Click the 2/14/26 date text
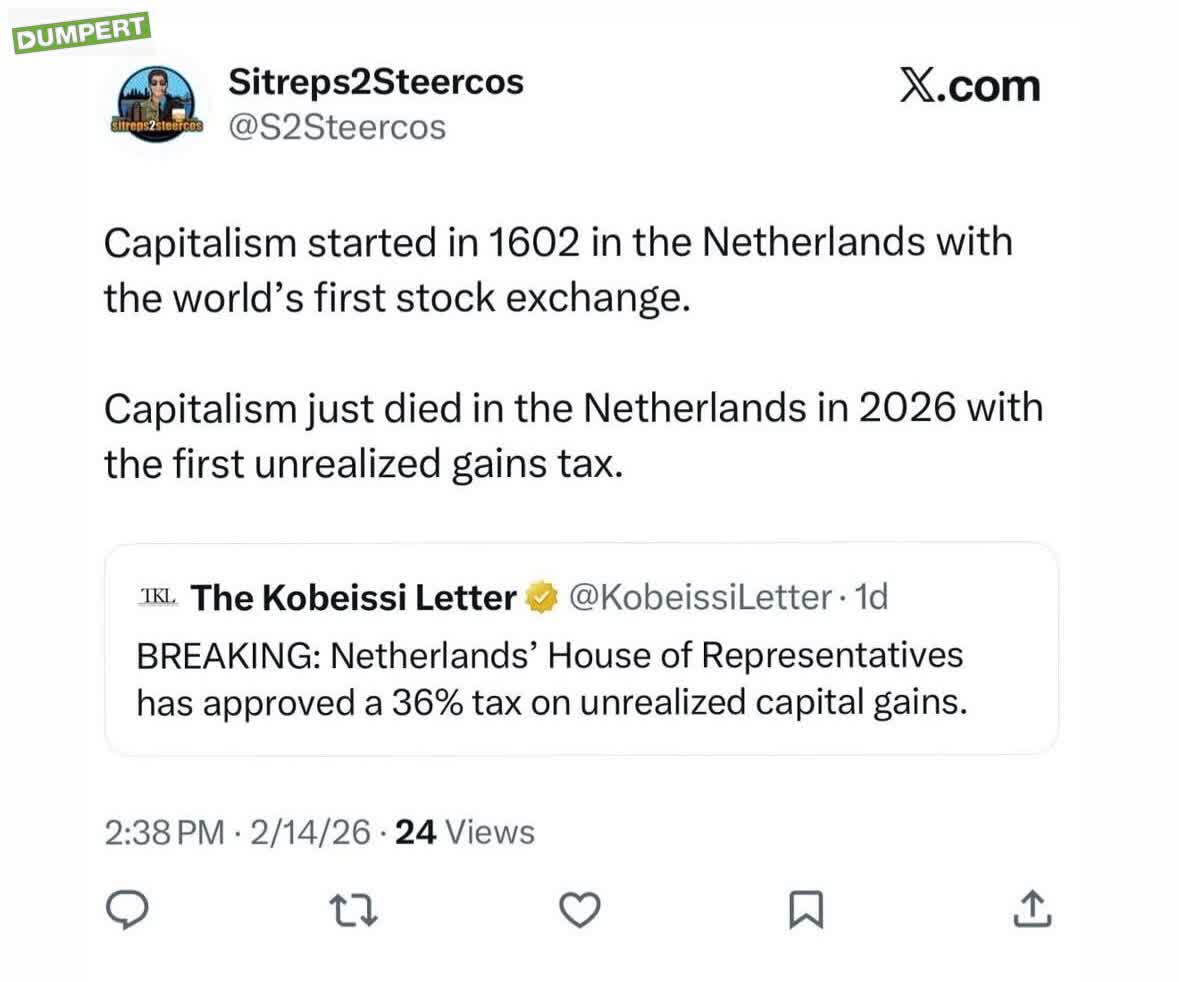1179x982 pixels. point(306,831)
